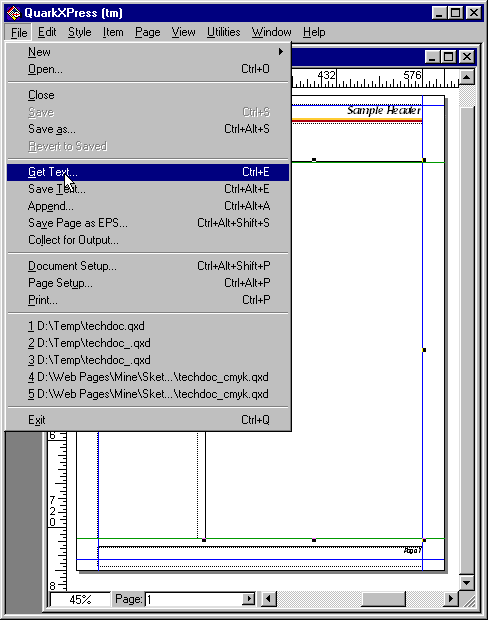Open Document Setup... dialog
This screenshot has width=488, height=620.
(148, 266)
